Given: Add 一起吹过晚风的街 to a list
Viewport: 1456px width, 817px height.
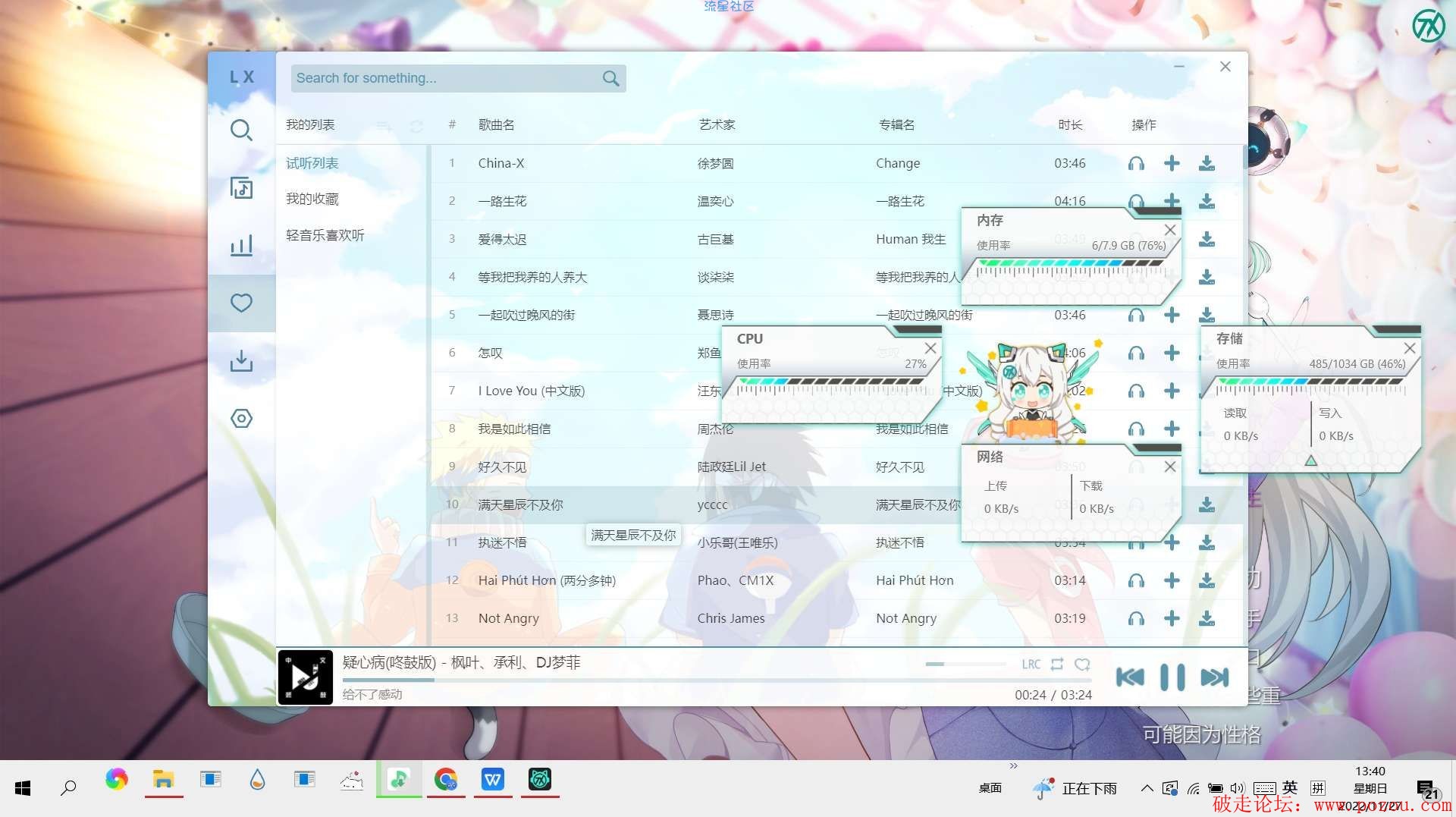Looking at the screenshot, I should click(1172, 315).
